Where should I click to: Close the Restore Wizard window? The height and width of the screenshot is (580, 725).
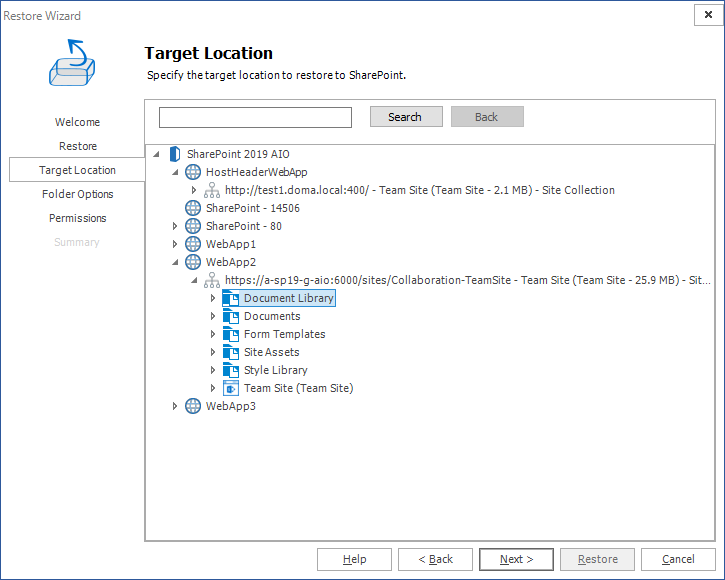click(708, 15)
